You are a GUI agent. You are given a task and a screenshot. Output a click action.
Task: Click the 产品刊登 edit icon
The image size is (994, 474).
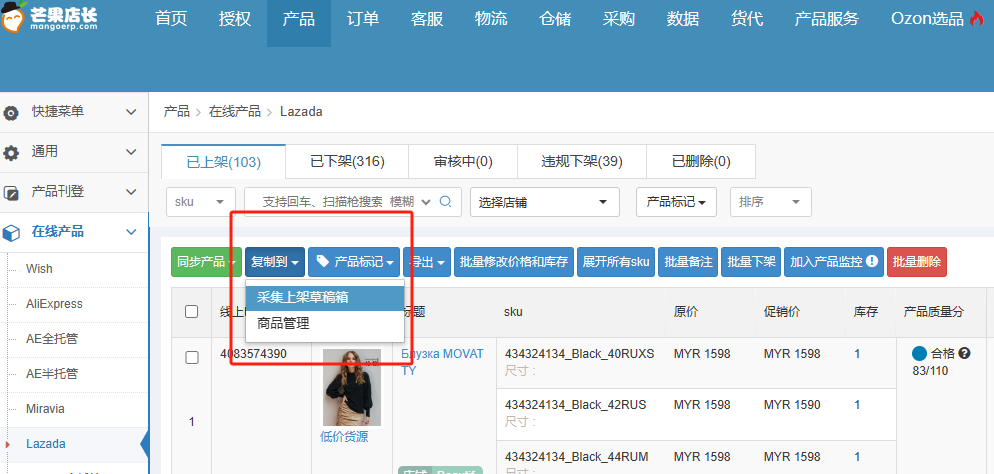click(x=11, y=193)
